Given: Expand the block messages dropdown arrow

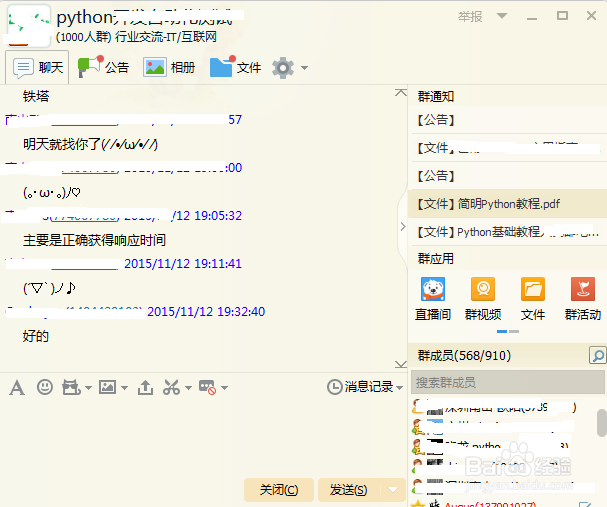Looking at the screenshot, I should tap(225, 387).
